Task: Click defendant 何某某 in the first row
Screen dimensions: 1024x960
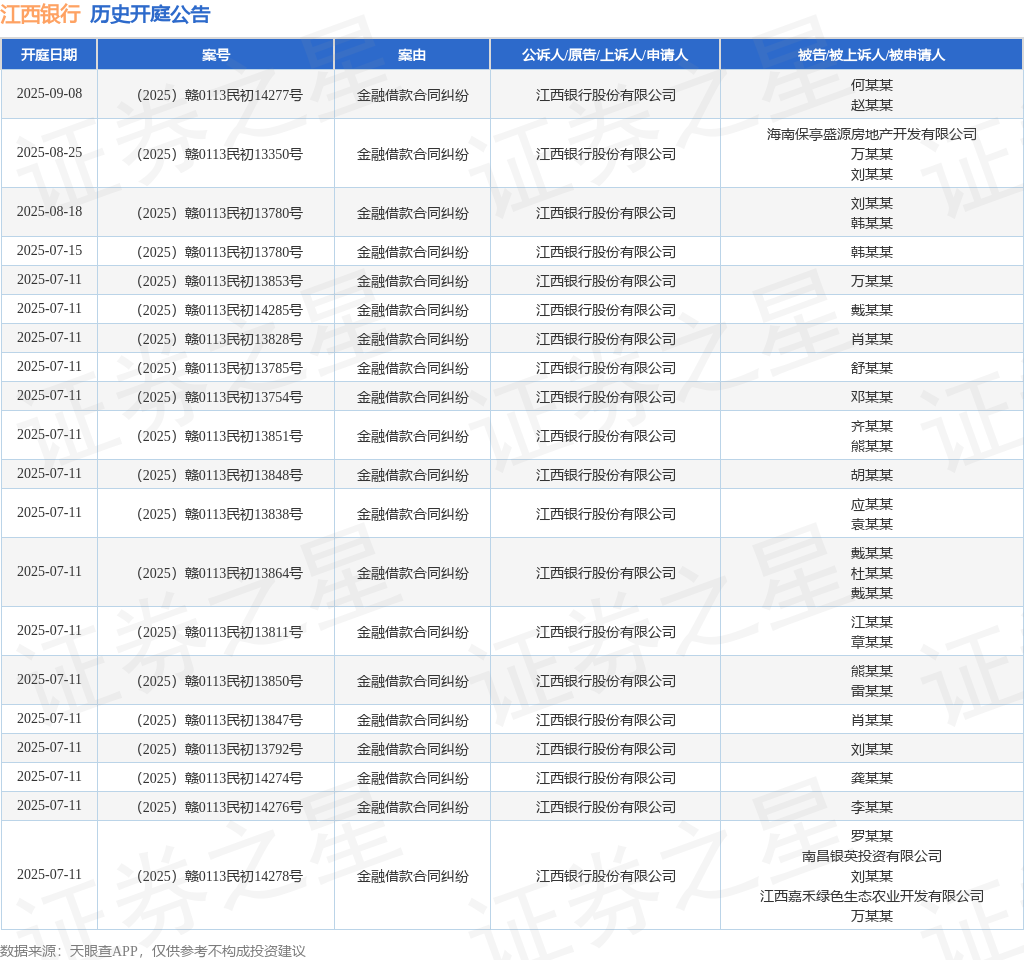Action: [871, 85]
